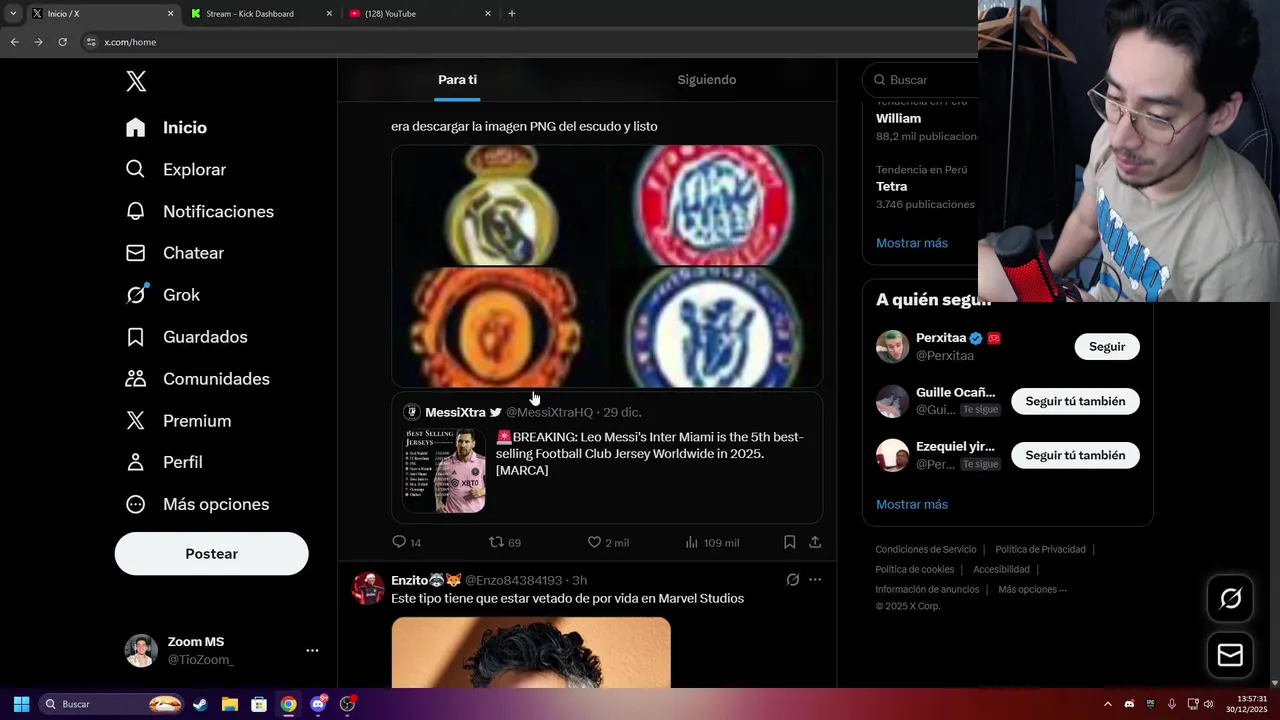This screenshot has width=1280, height=720.
Task: Open Política de Privacidad link
Action: click(x=1040, y=550)
